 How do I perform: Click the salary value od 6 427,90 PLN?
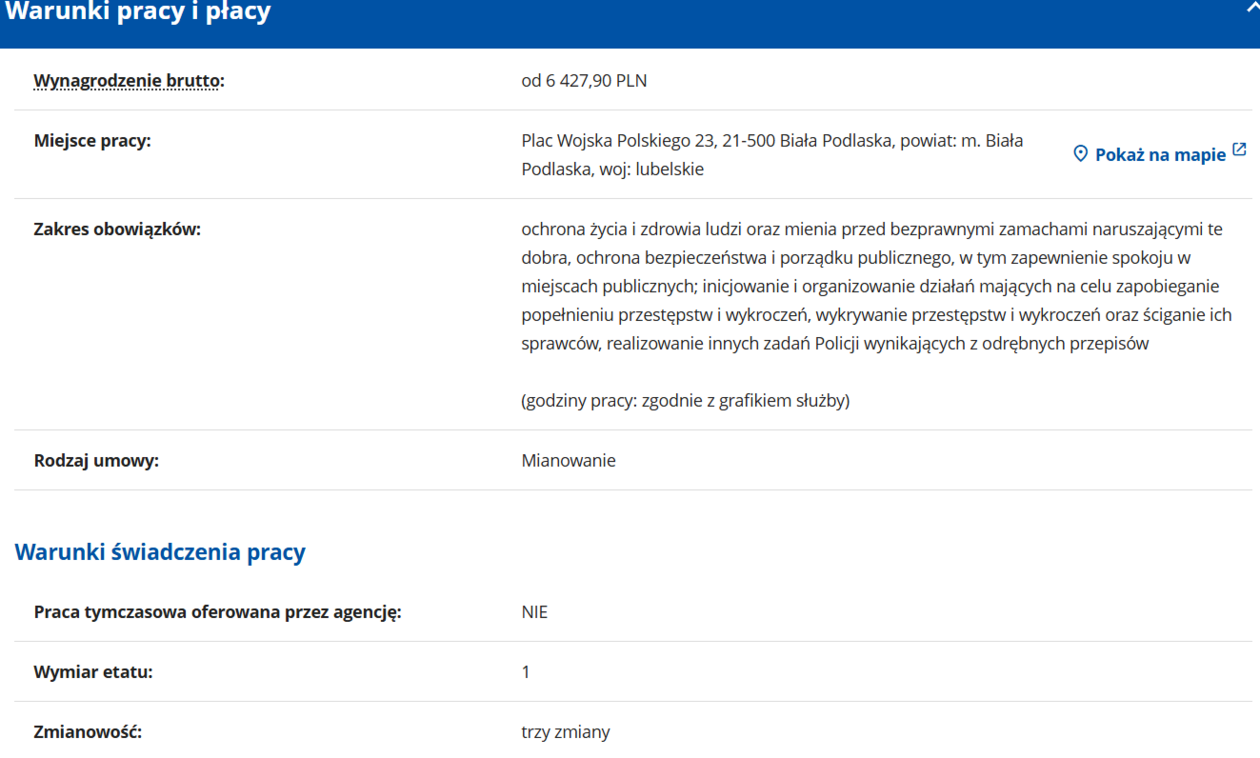584,81
